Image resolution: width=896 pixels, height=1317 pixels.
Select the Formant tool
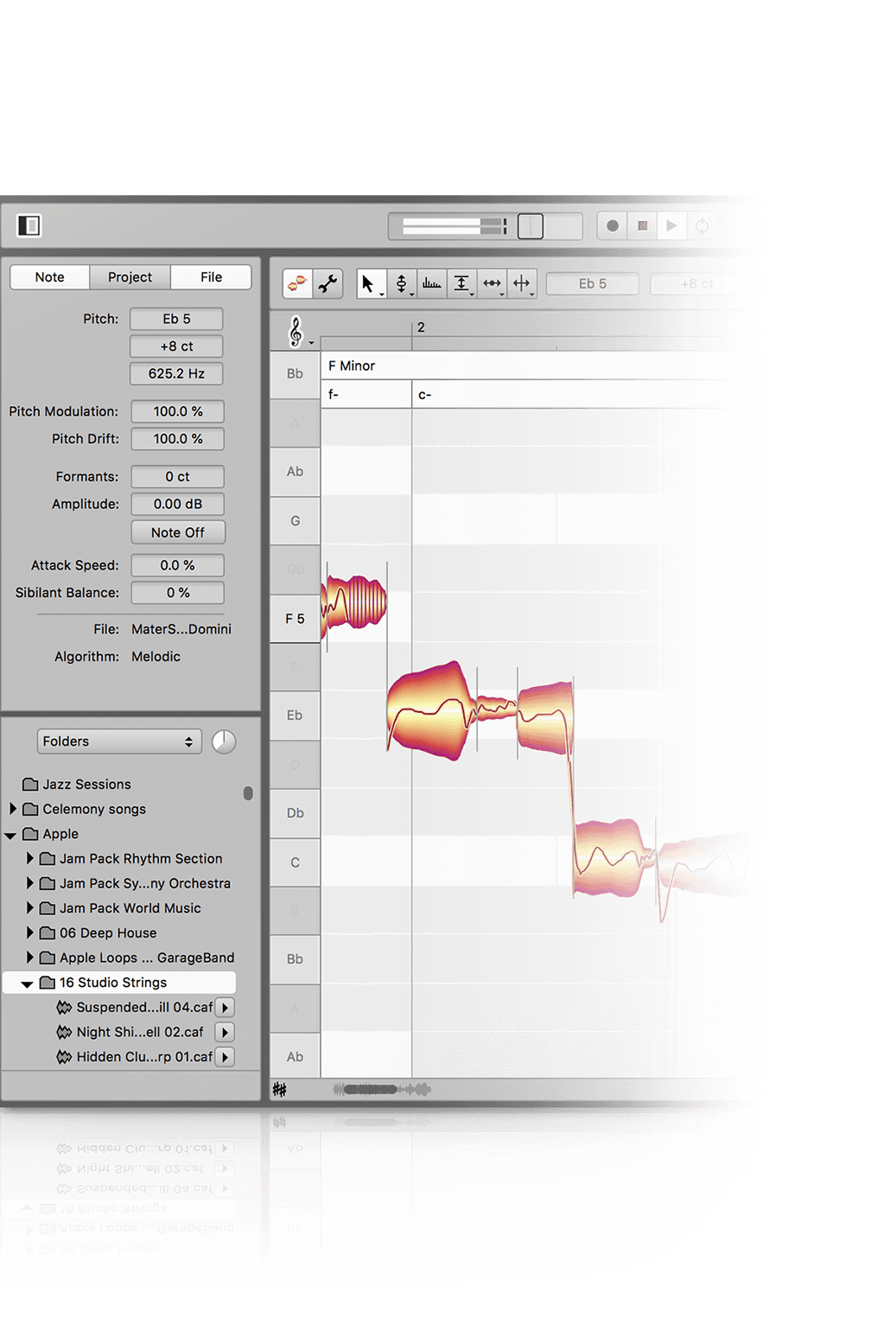(x=431, y=283)
